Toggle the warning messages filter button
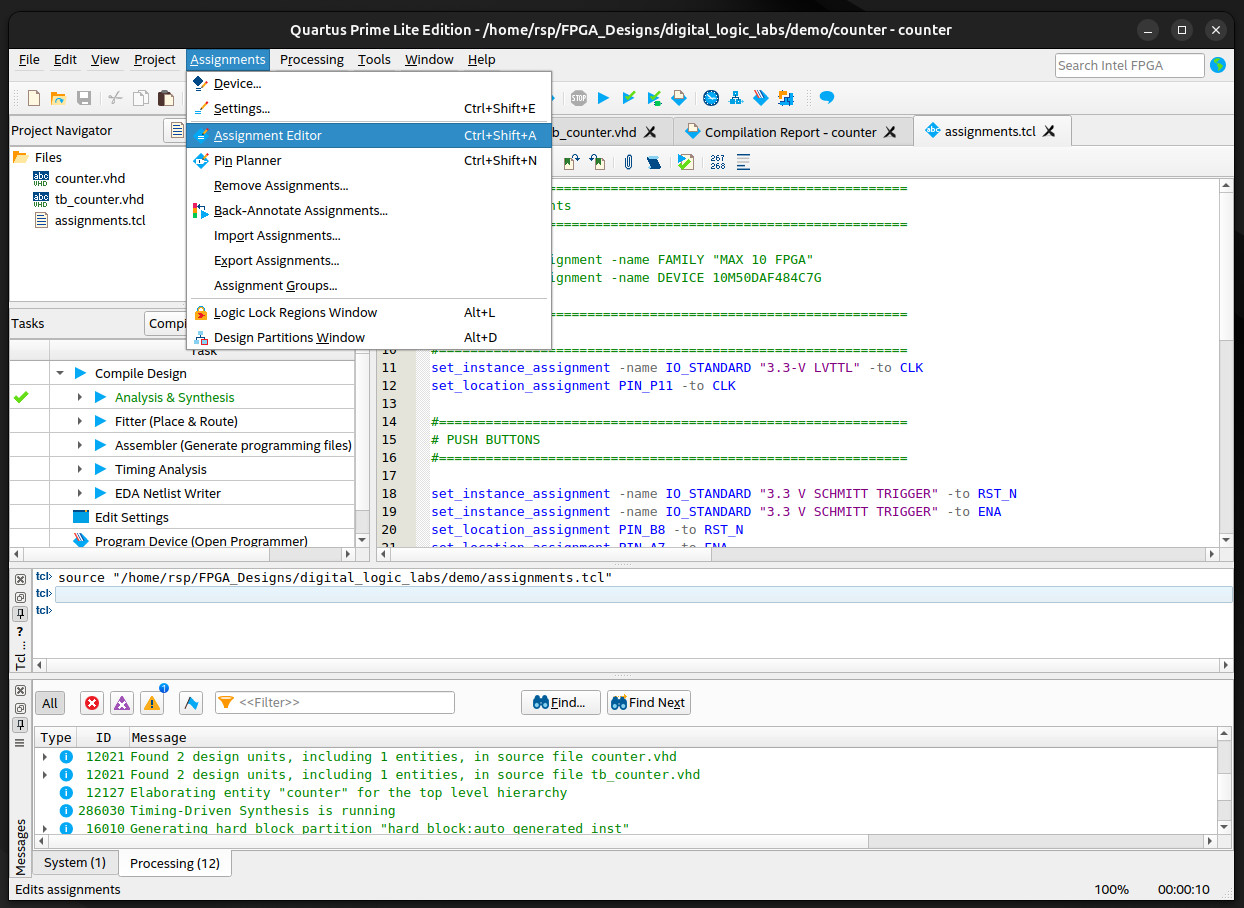This screenshot has width=1244, height=908. pyautogui.click(x=152, y=703)
